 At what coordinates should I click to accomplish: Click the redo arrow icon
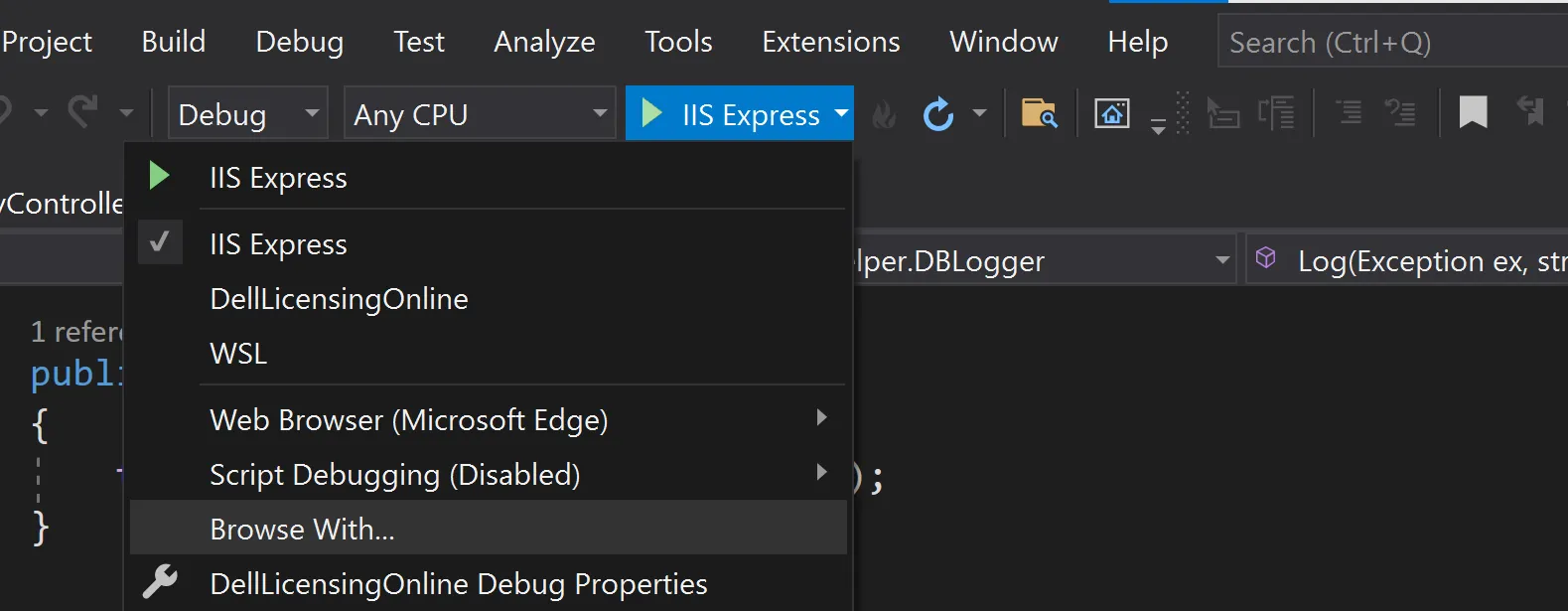point(83,111)
